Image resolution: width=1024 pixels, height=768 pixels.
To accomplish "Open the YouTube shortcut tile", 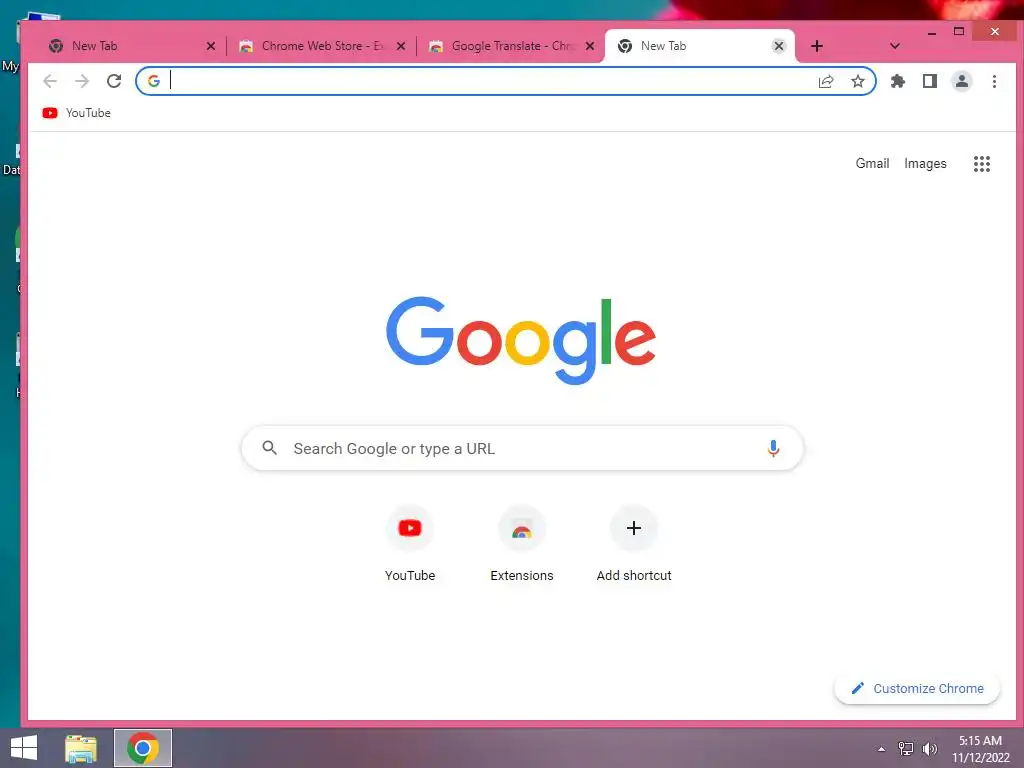I will [x=409, y=544].
